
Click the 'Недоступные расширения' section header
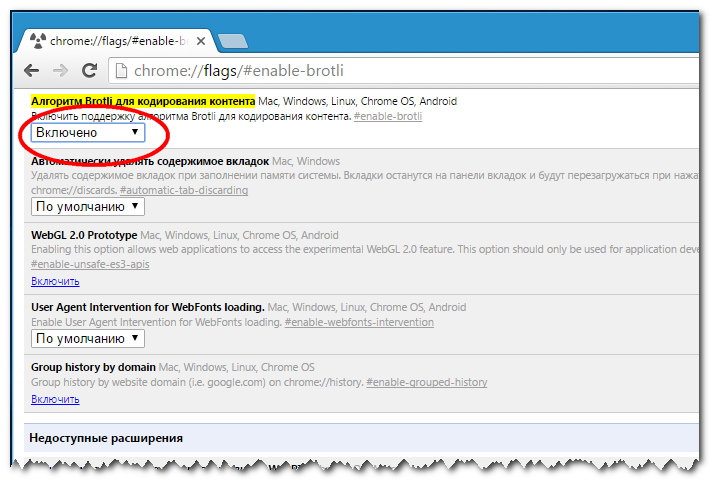click(106, 438)
